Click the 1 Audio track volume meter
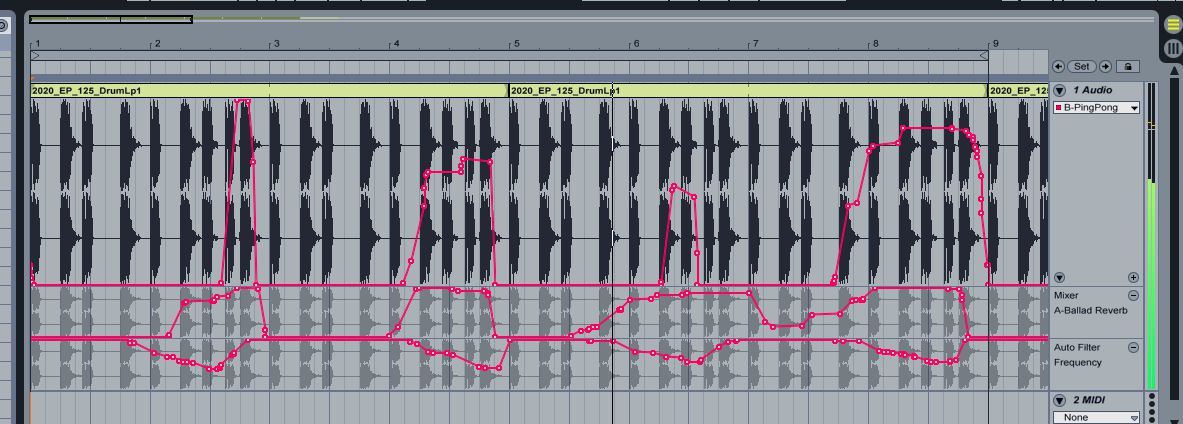The image size is (1183, 424). [x=1151, y=236]
